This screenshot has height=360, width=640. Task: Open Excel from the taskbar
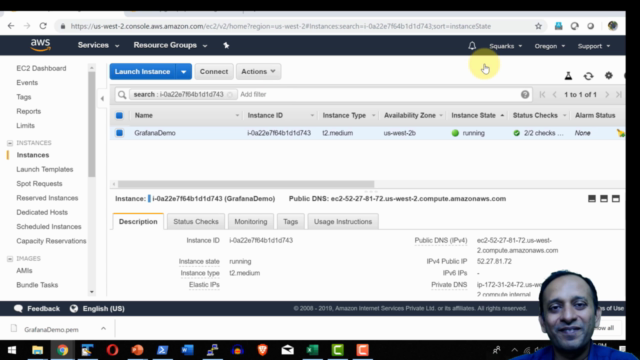coord(312,350)
